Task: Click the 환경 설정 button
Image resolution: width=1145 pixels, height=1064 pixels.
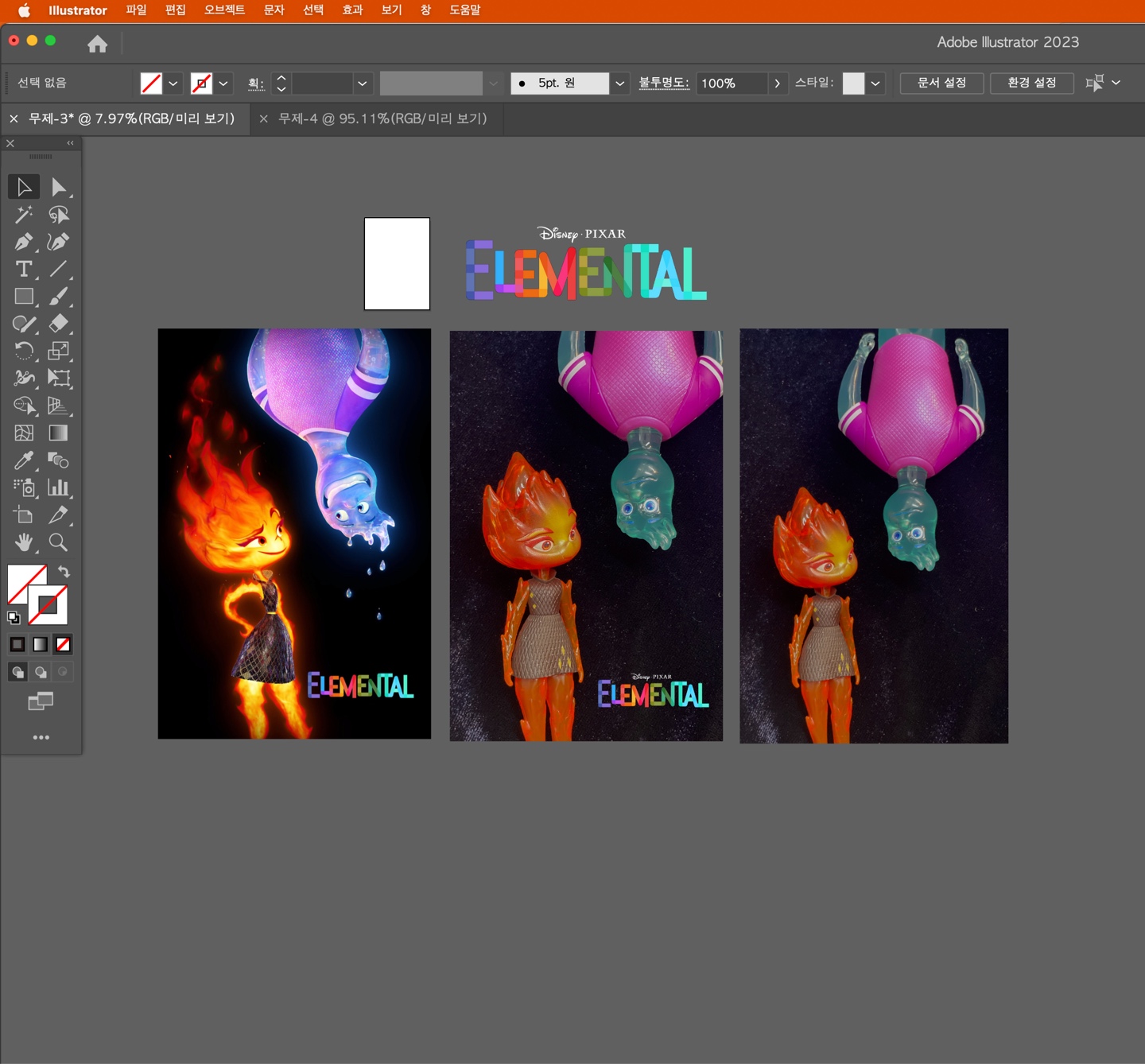Action: [x=1032, y=83]
